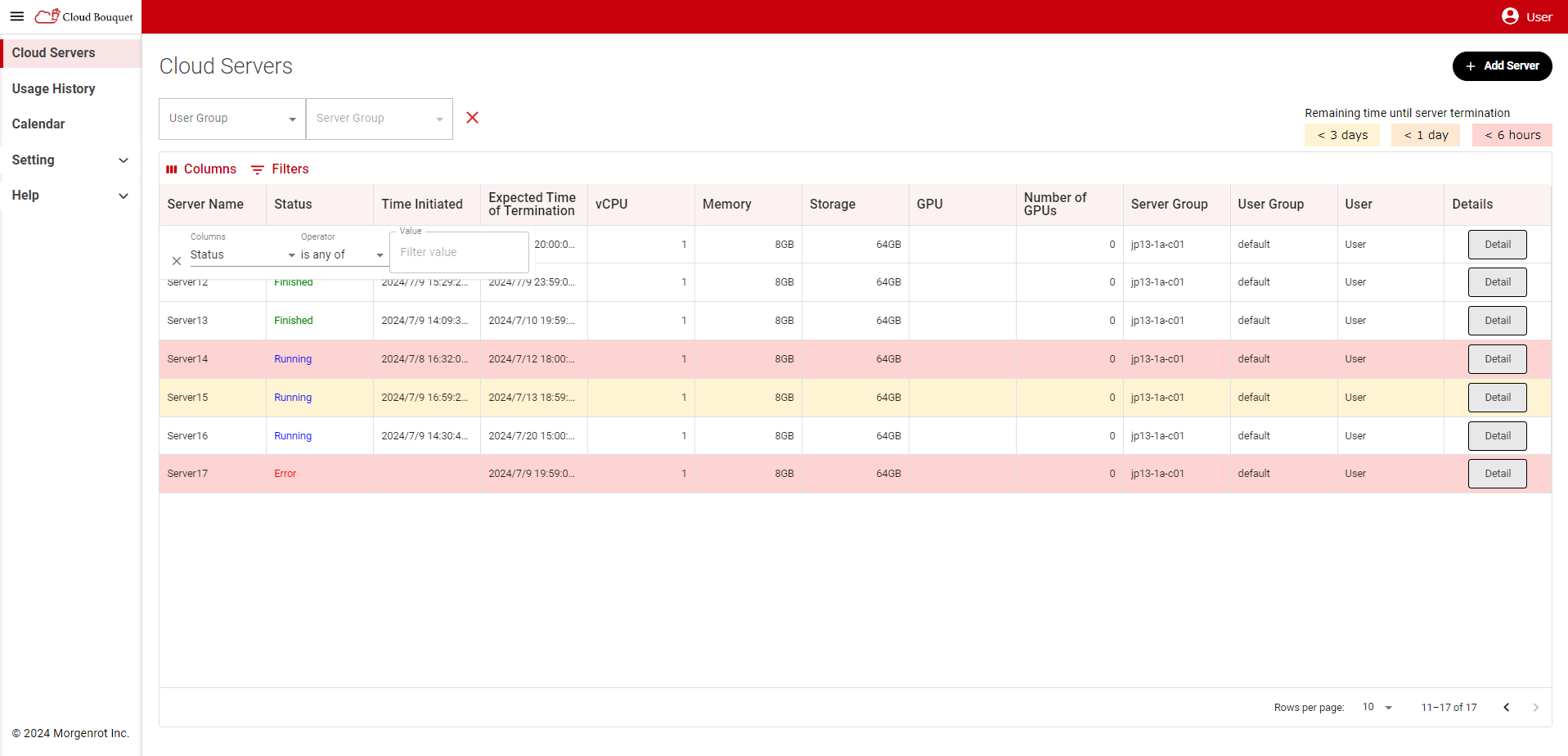Open the Columns chooser
This screenshot has width=1568, height=756.
click(x=201, y=169)
